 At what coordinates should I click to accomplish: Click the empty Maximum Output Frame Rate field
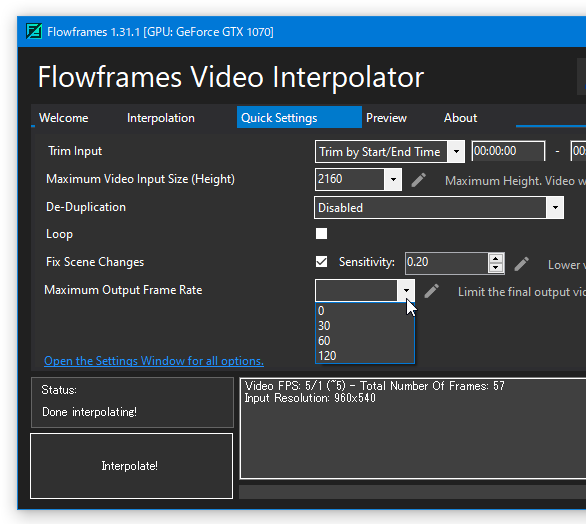[x=356, y=290]
